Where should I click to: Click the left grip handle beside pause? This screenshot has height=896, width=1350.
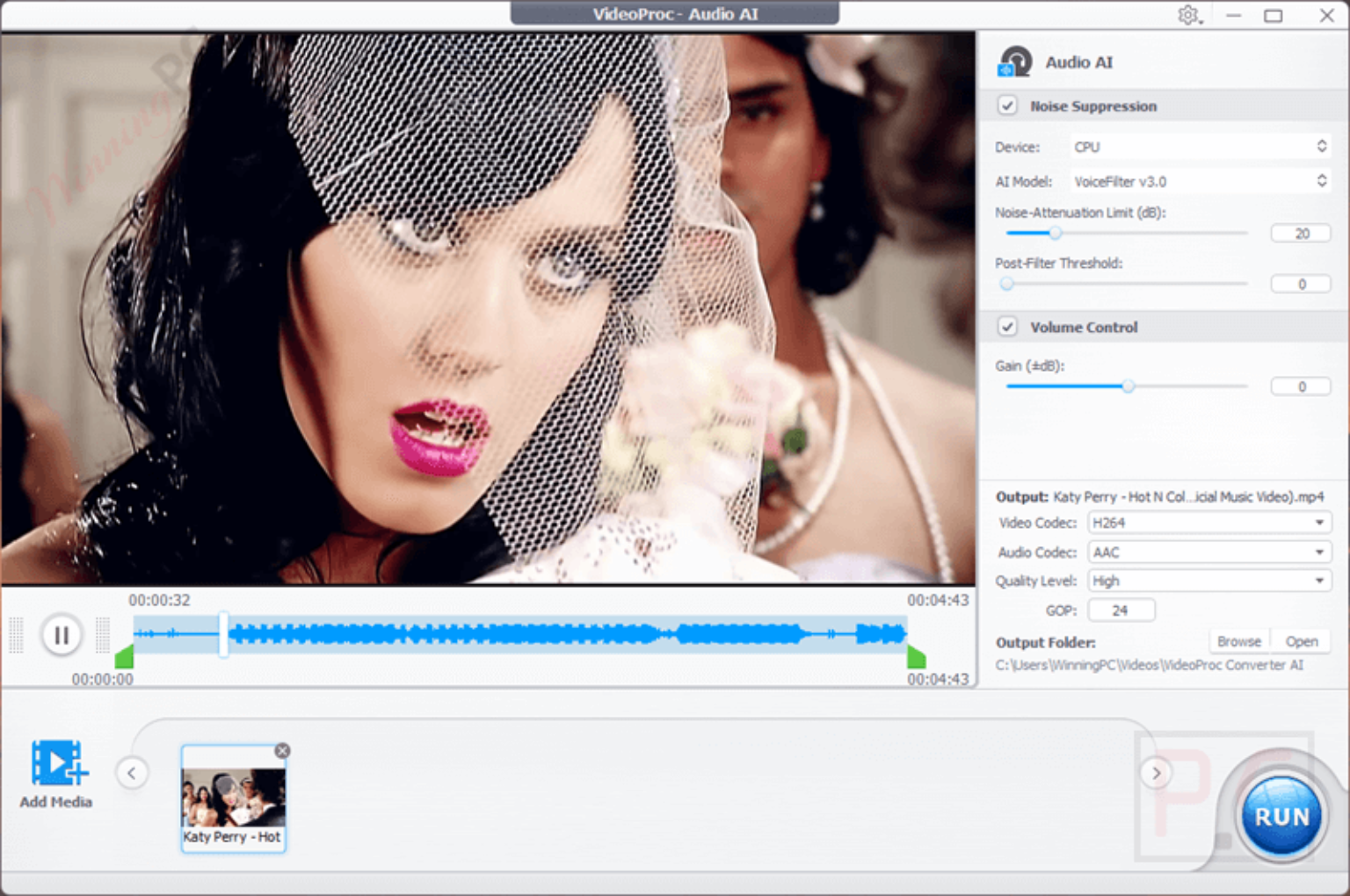16,634
